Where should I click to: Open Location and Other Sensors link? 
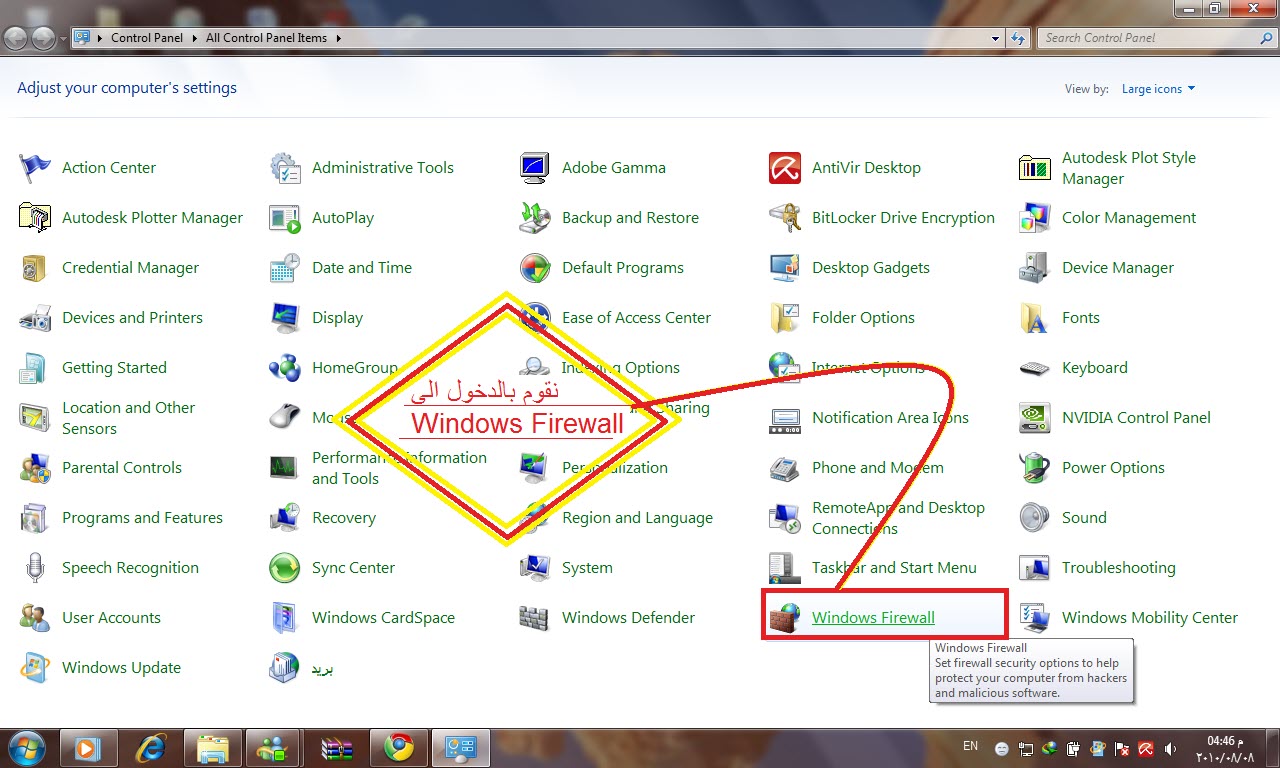coord(128,418)
